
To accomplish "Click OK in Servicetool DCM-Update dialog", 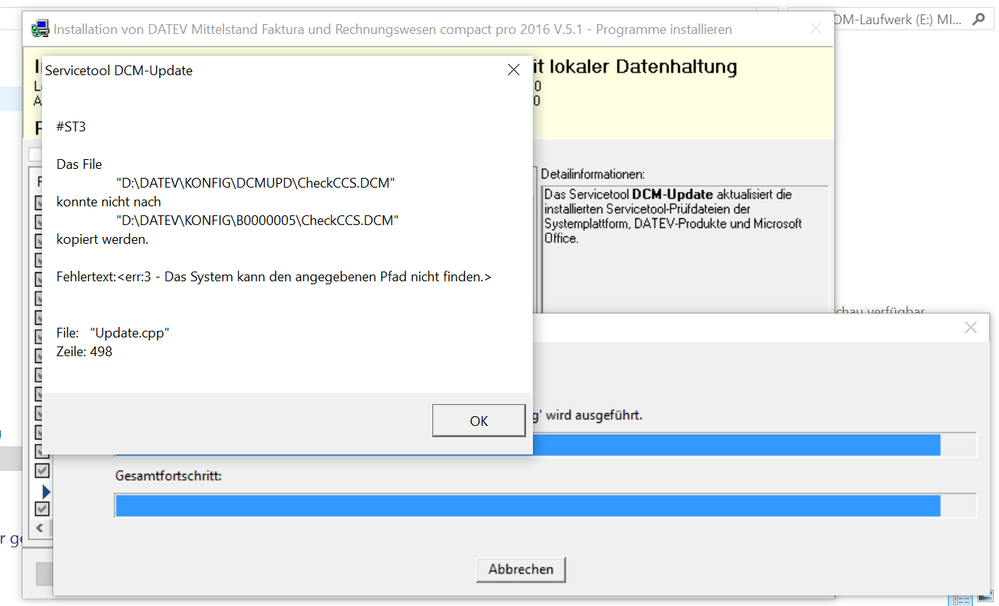I will tap(478, 421).
